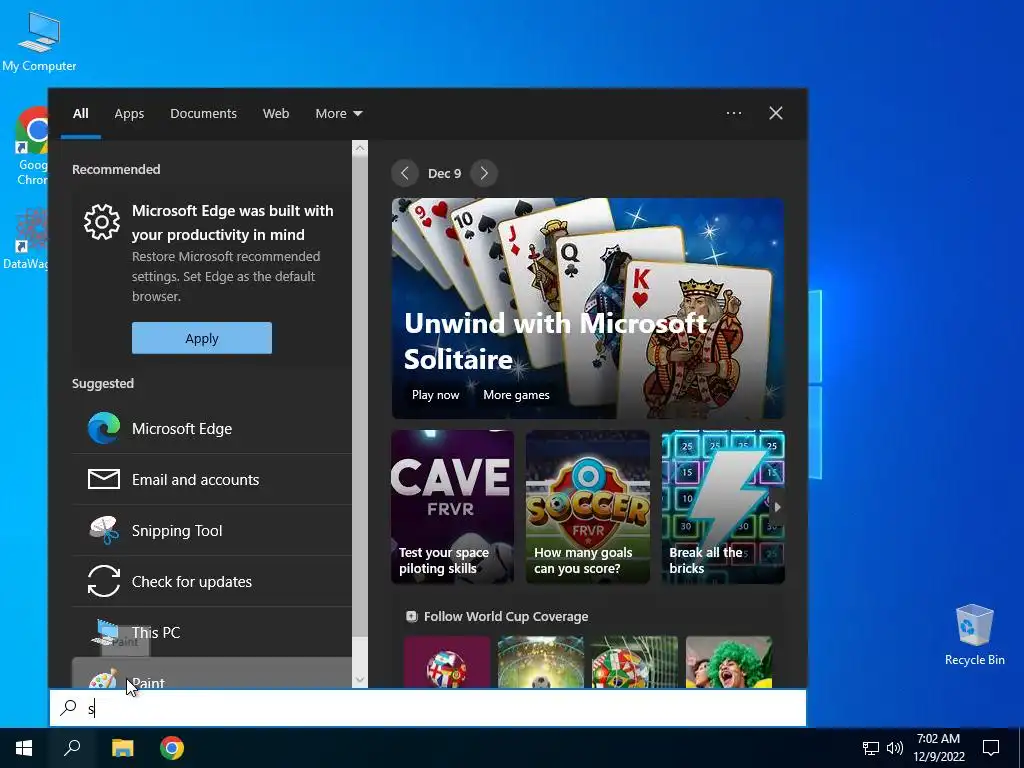Open the three-dot options menu

coord(734,113)
